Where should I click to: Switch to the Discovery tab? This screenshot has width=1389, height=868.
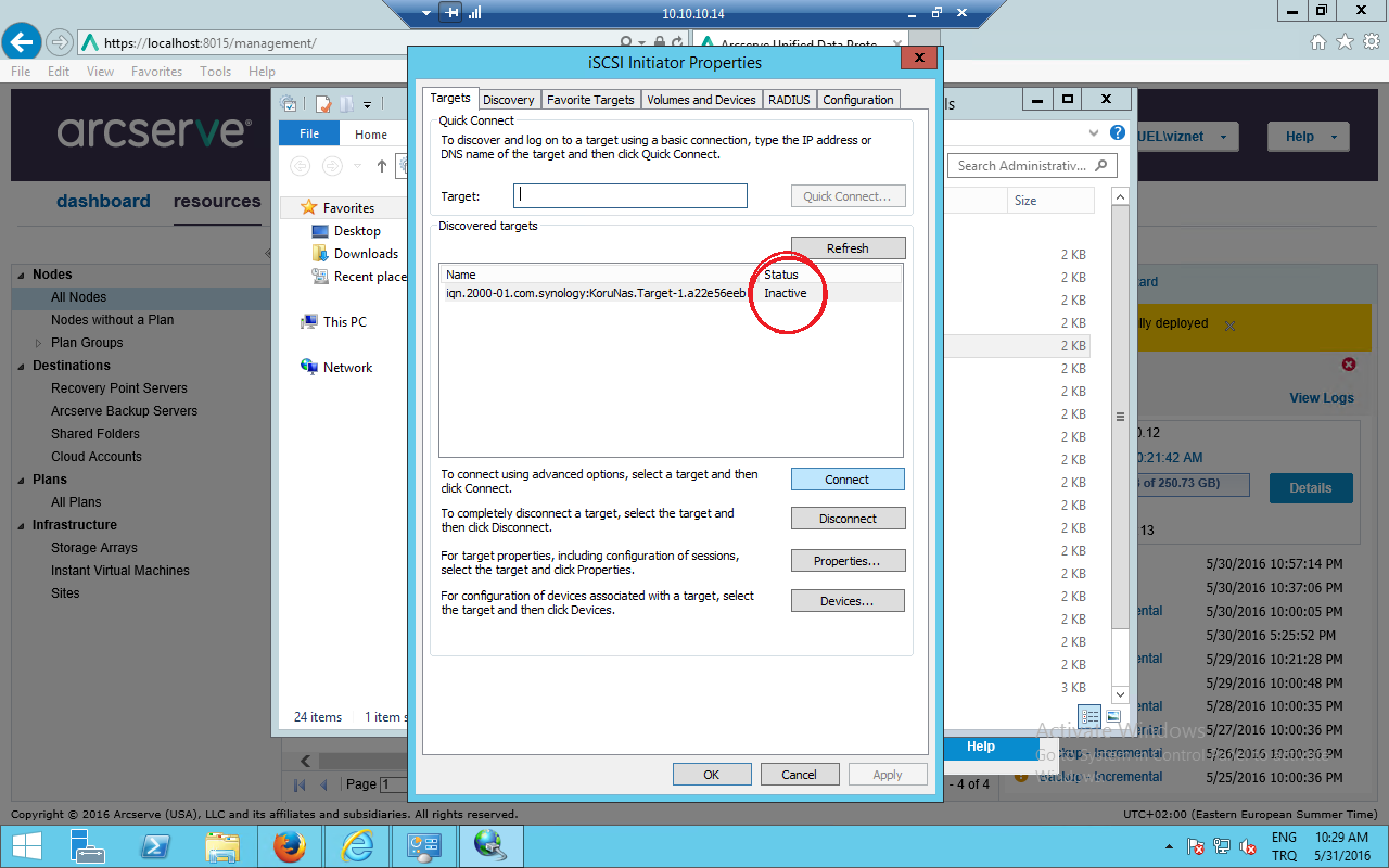tap(508, 100)
